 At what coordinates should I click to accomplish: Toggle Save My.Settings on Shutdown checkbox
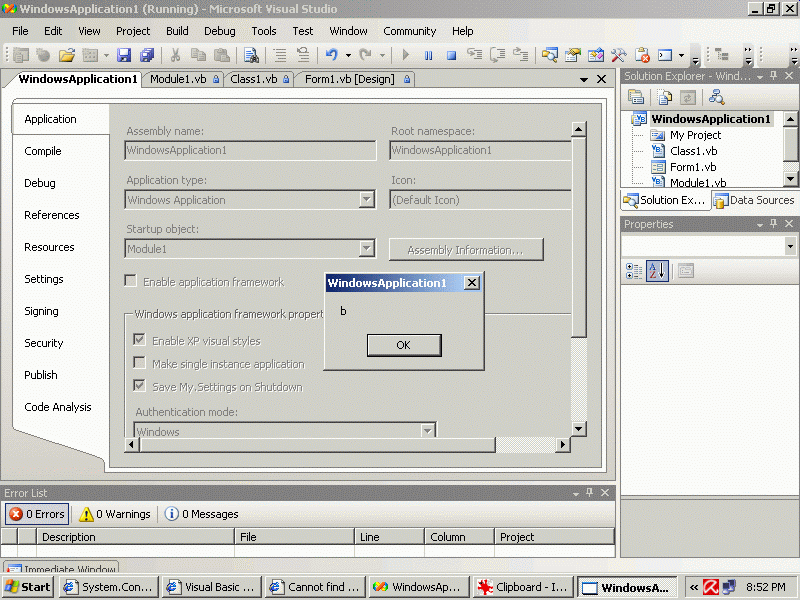click(x=140, y=386)
